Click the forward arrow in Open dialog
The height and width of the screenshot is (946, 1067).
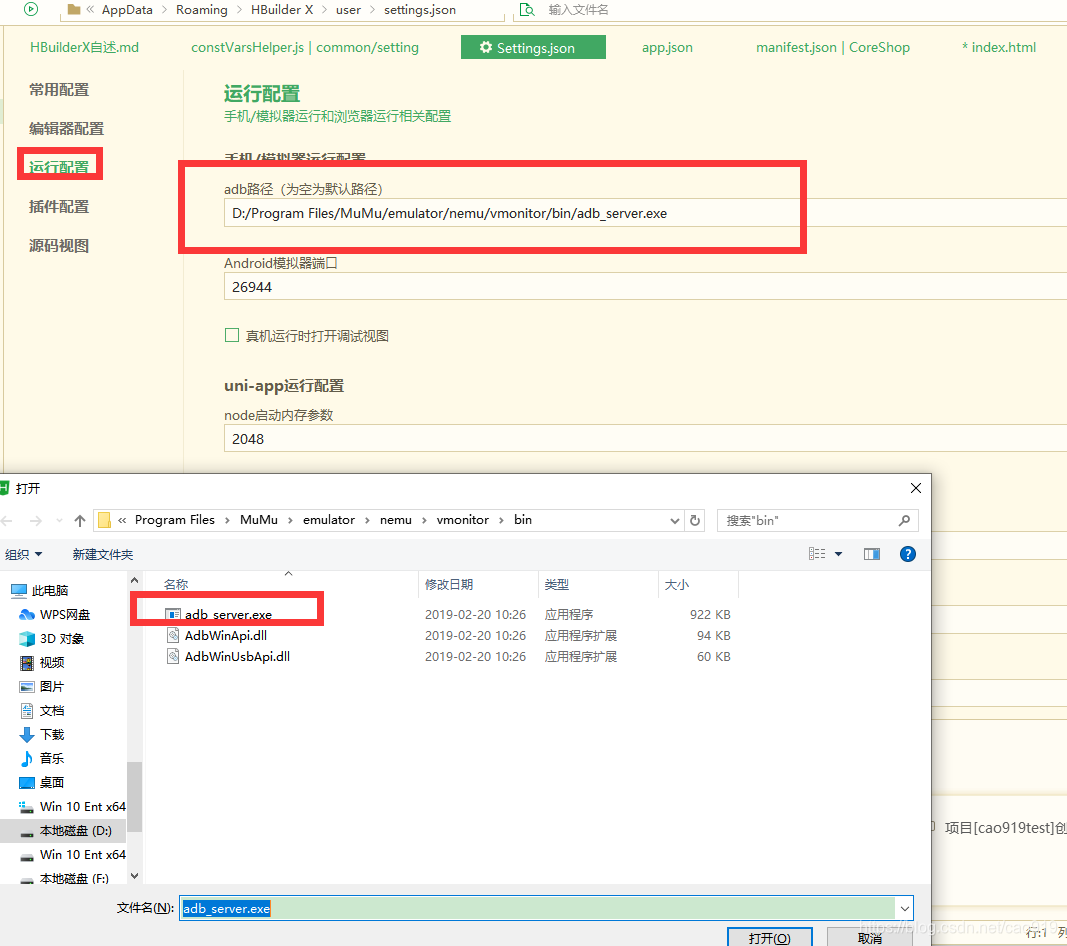tap(35, 521)
